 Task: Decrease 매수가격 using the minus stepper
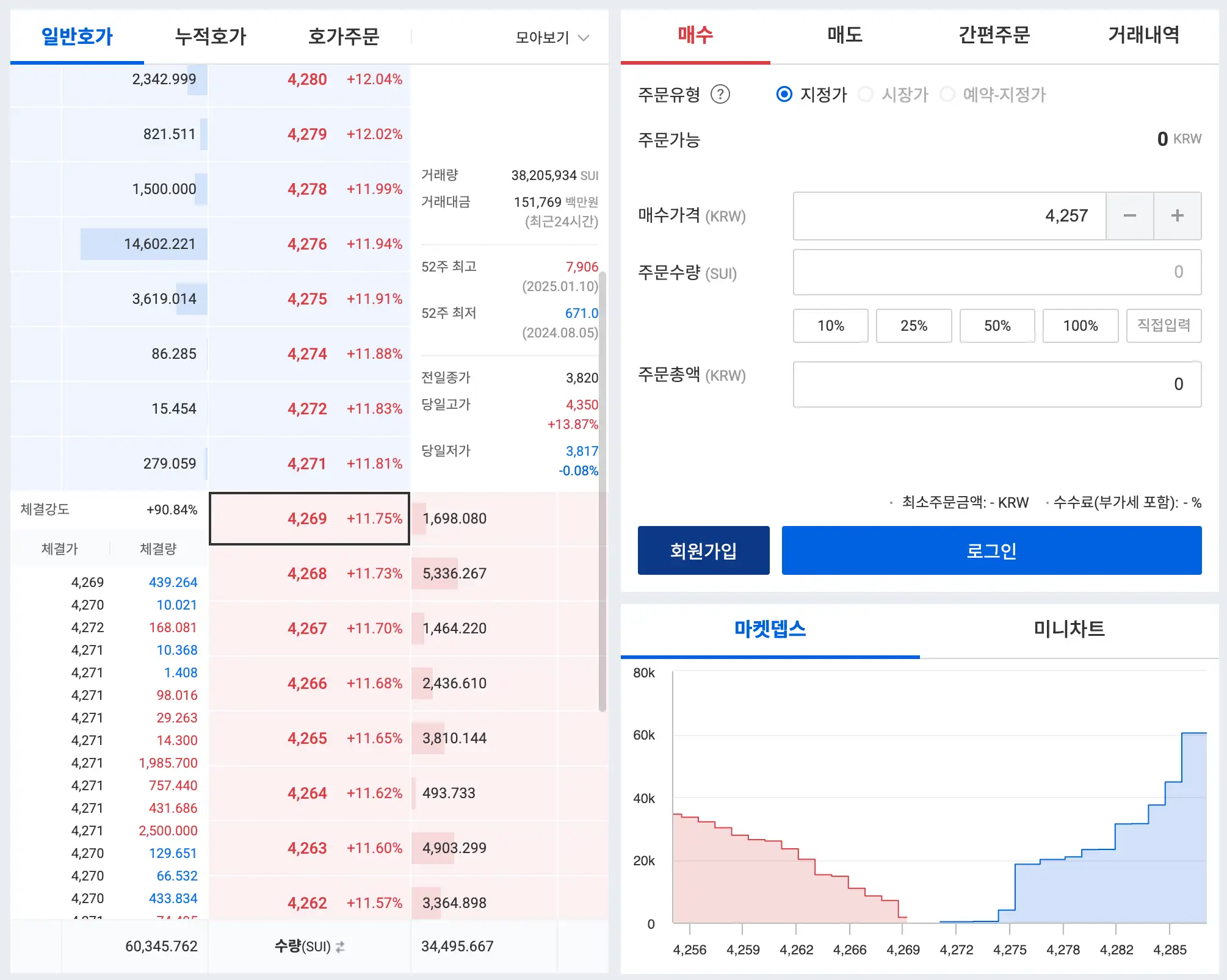[x=1129, y=215]
